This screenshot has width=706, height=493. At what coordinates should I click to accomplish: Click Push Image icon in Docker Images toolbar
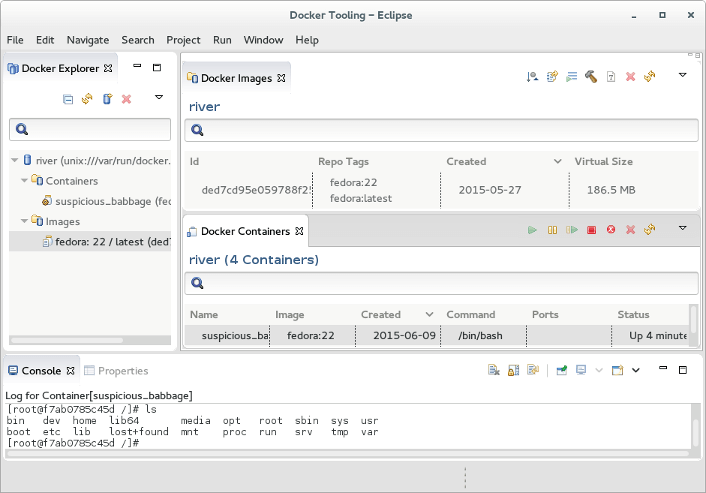[552, 77]
